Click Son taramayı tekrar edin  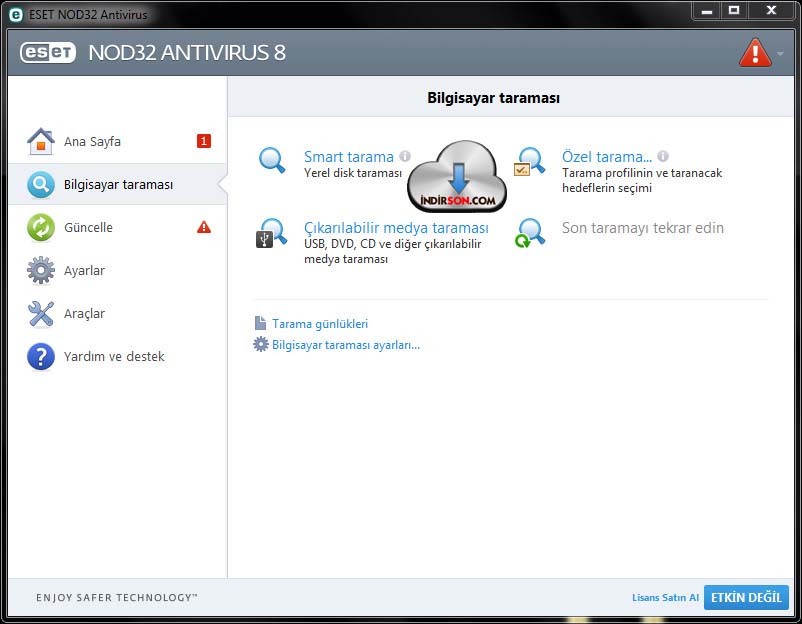pos(643,228)
